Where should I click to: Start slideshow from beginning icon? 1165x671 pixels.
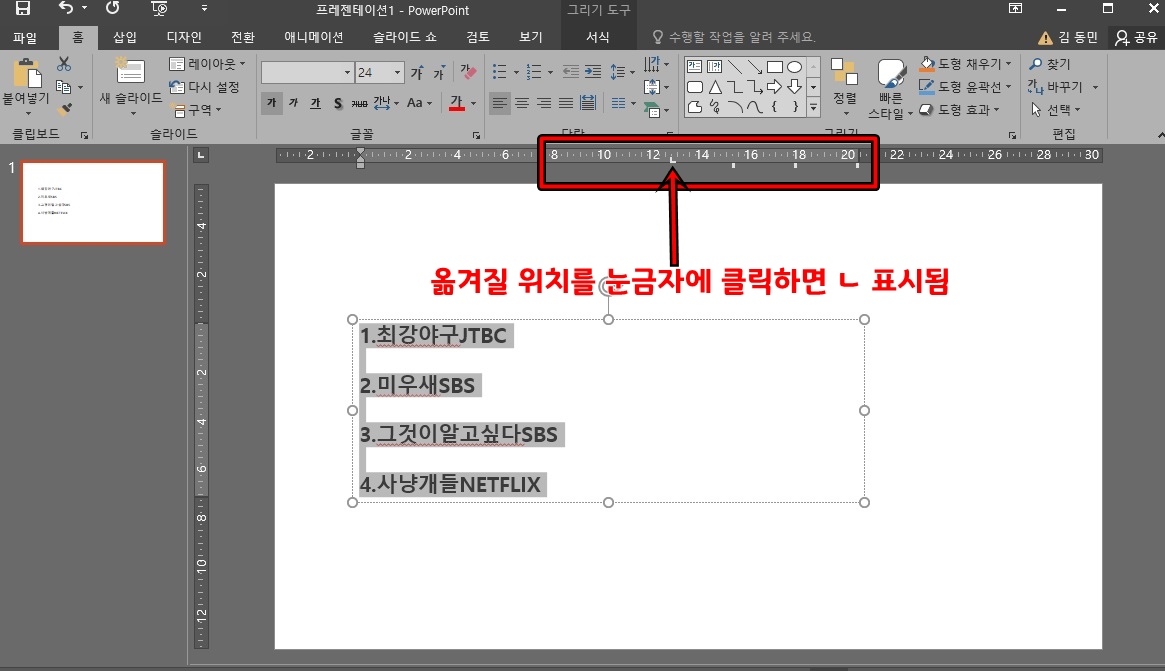point(159,9)
